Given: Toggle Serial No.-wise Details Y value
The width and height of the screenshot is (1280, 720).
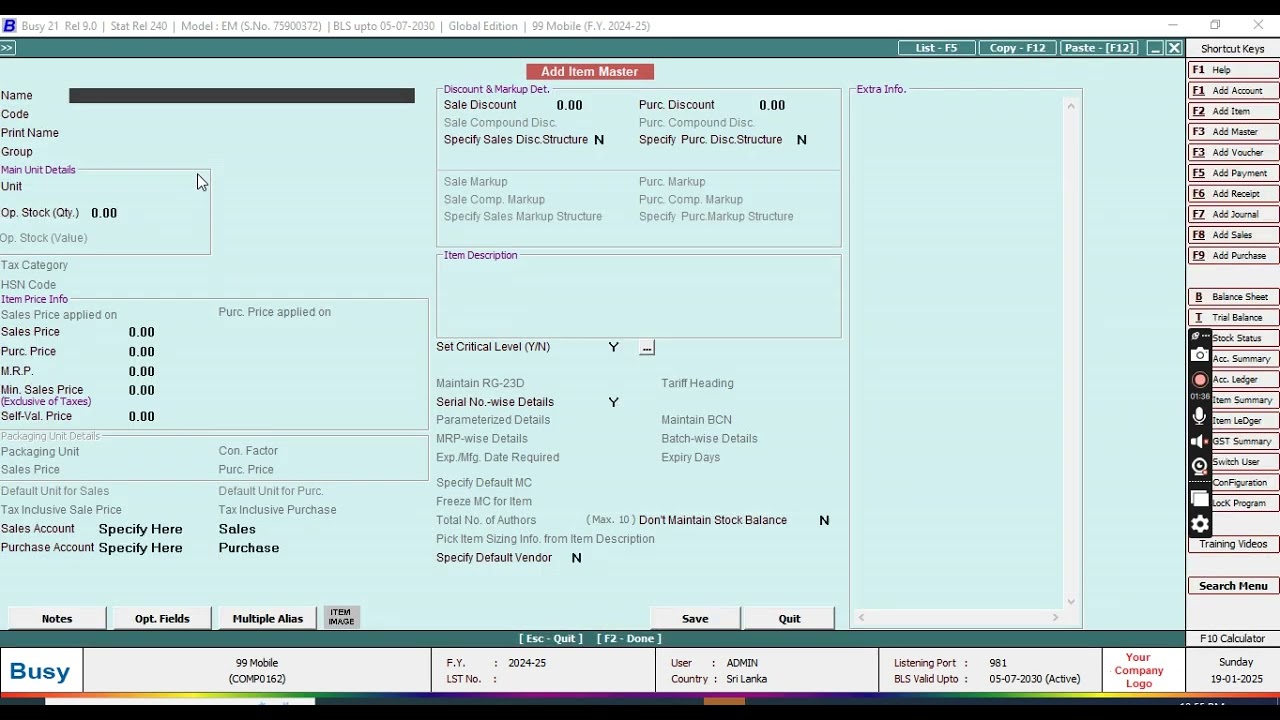Looking at the screenshot, I should click(x=614, y=402).
